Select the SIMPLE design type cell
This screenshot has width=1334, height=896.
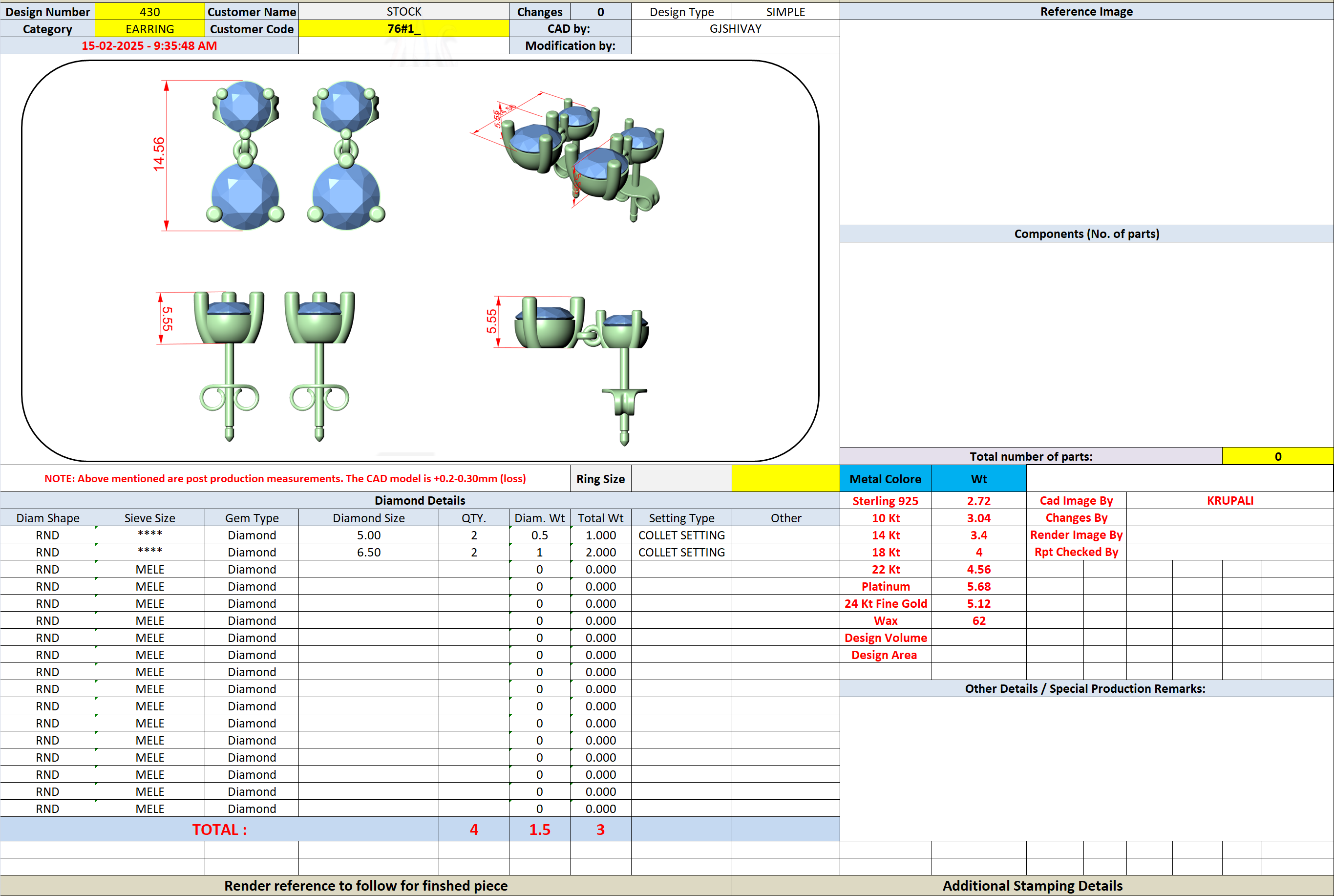pos(785,11)
